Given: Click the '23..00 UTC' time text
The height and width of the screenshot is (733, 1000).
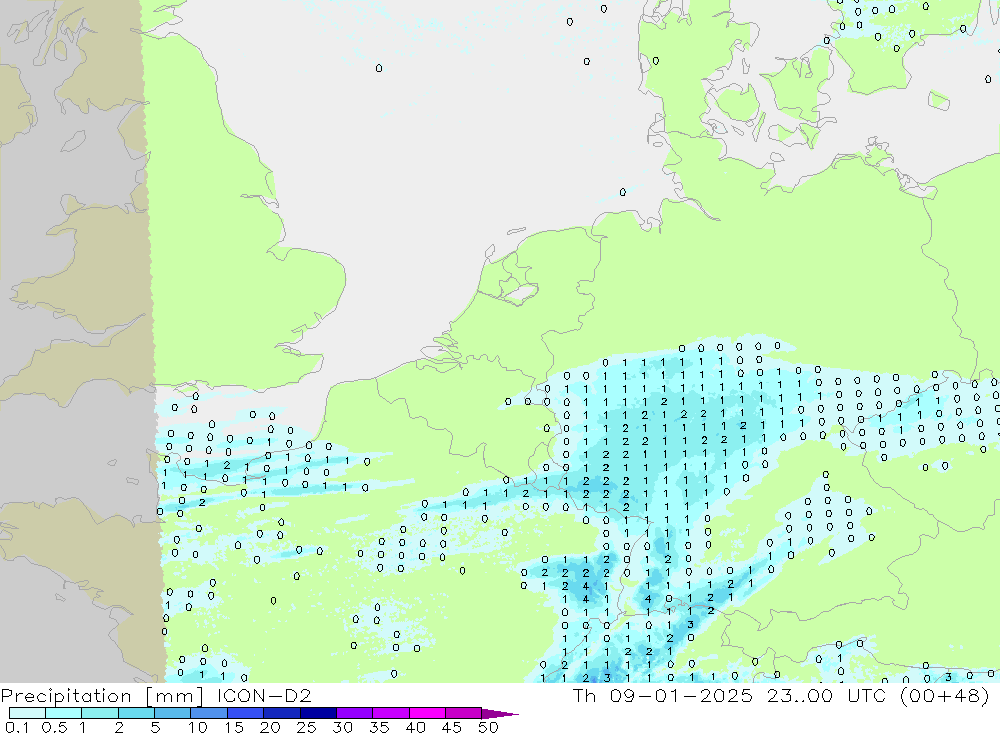Looking at the screenshot, I should (827, 695).
